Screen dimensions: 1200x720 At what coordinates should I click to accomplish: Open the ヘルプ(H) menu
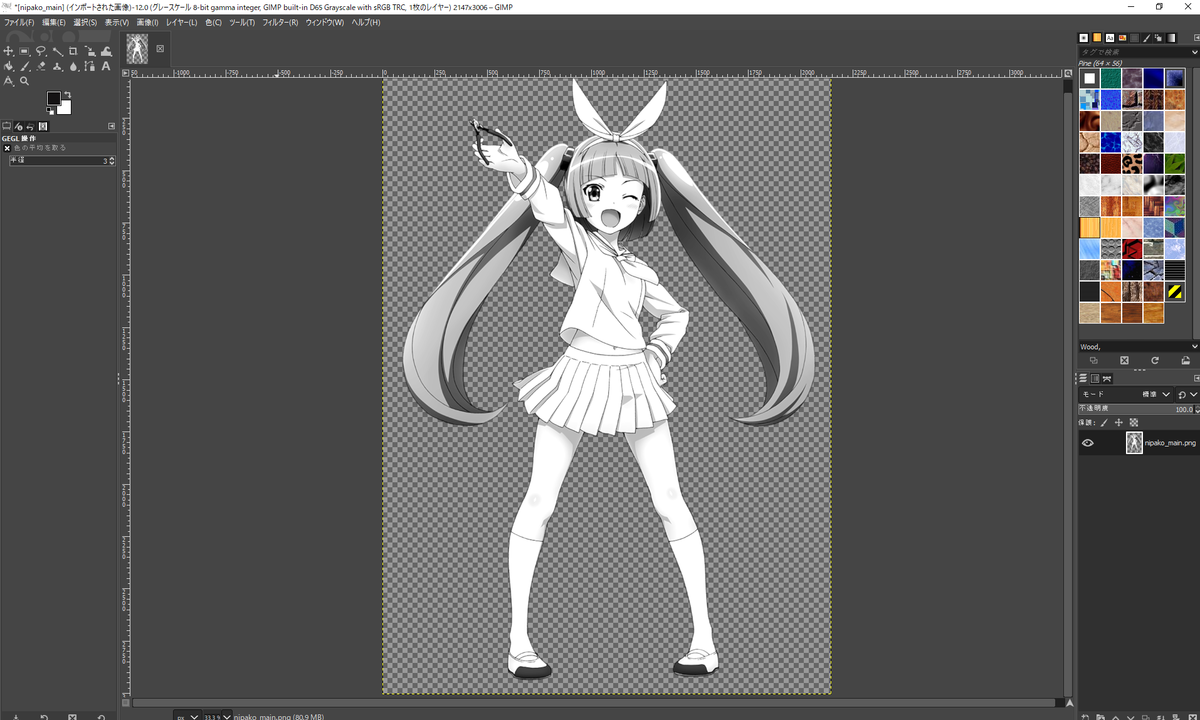pos(366,22)
